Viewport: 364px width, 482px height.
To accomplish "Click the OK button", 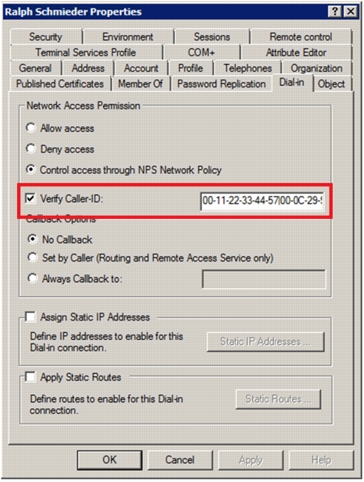I will click(x=110, y=460).
